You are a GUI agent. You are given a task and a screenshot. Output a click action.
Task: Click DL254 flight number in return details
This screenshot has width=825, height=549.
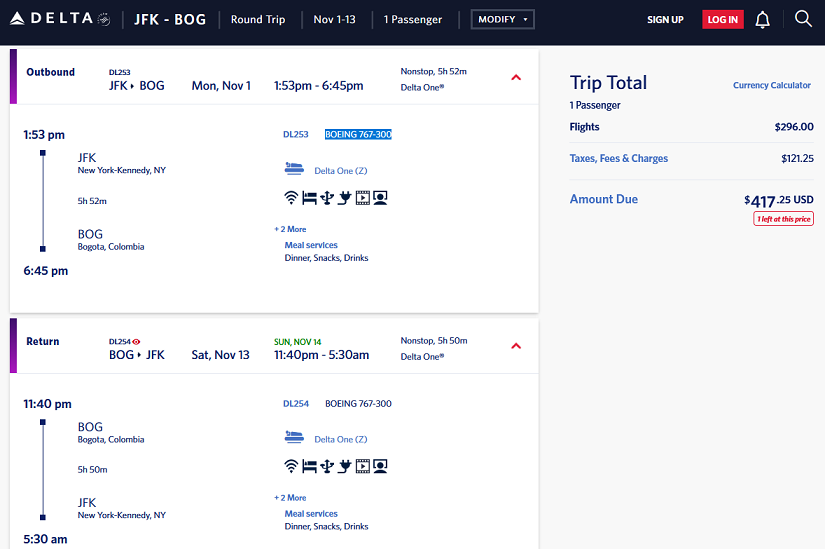pos(296,404)
